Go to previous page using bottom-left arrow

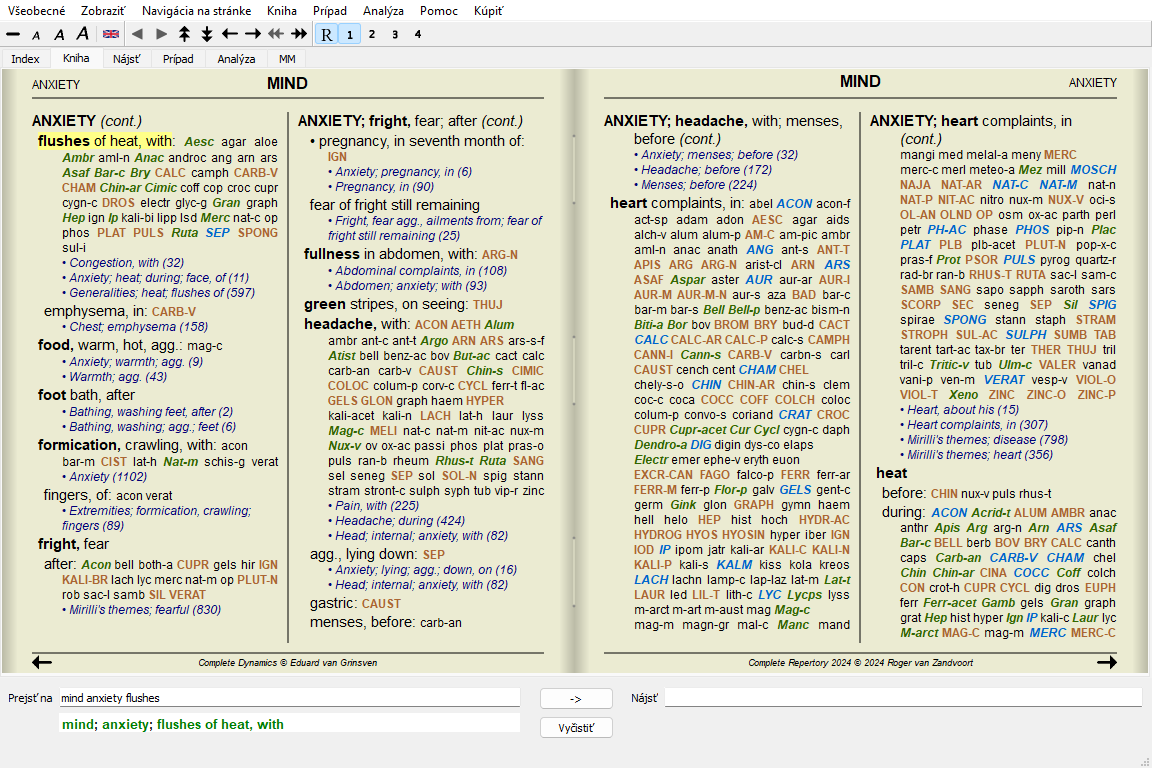pos(42,662)
